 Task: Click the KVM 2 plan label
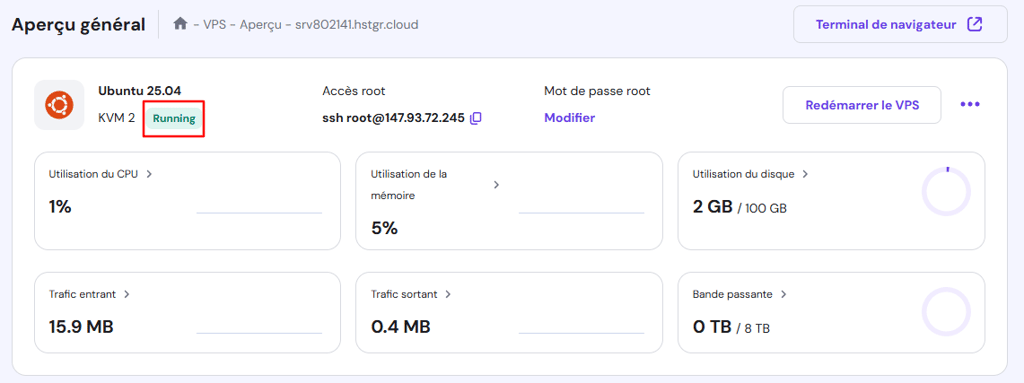click(116, 118)
